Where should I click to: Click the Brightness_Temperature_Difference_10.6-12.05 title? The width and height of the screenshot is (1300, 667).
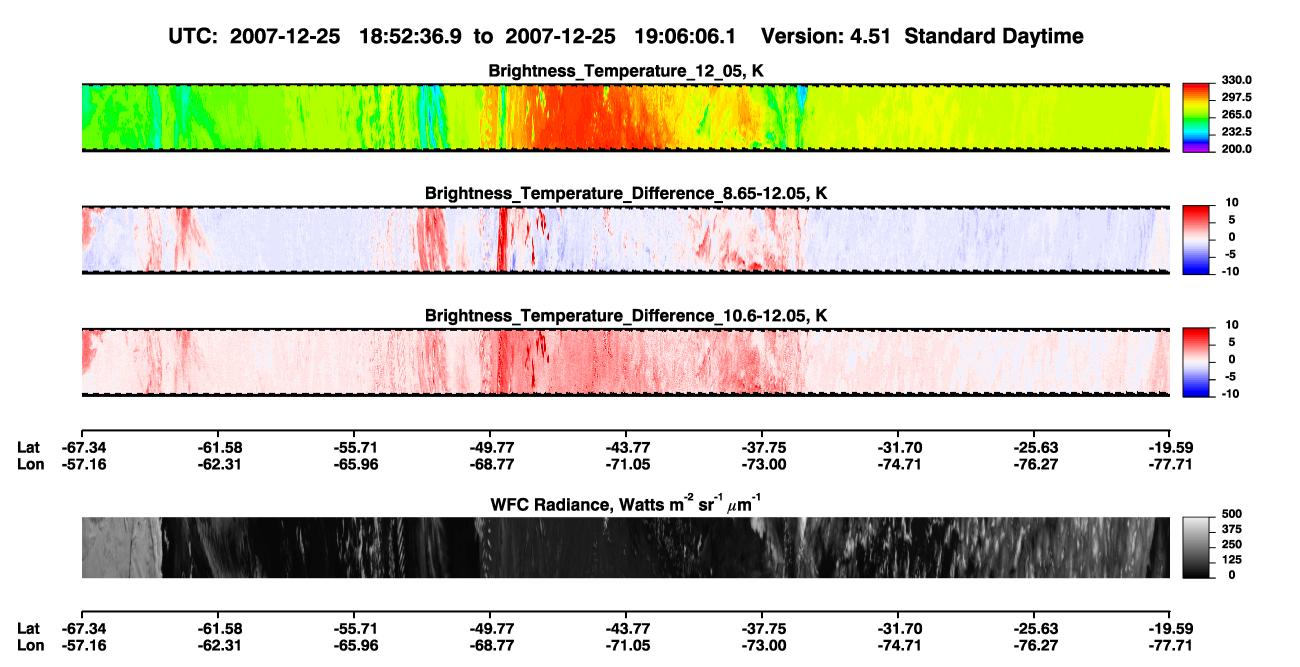coord(626,316)
